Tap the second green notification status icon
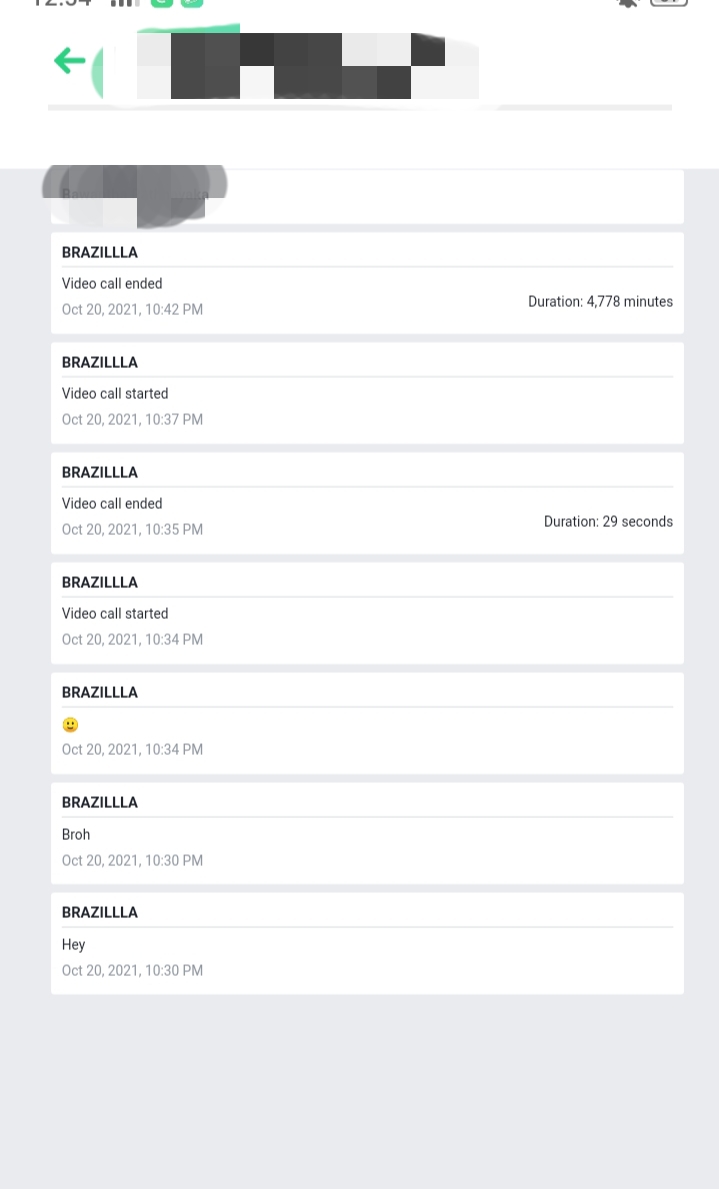 pos(192,3)
